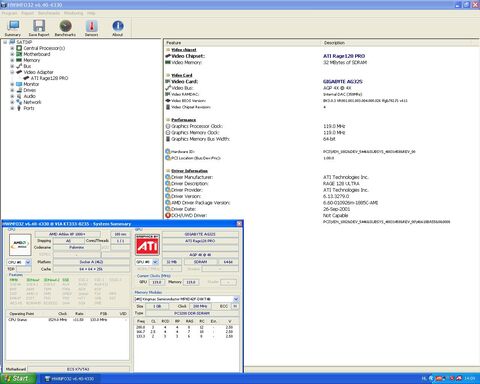The image size is (480, 384).
Task: Expand the Network node
Action: click(x=12, y=102)
